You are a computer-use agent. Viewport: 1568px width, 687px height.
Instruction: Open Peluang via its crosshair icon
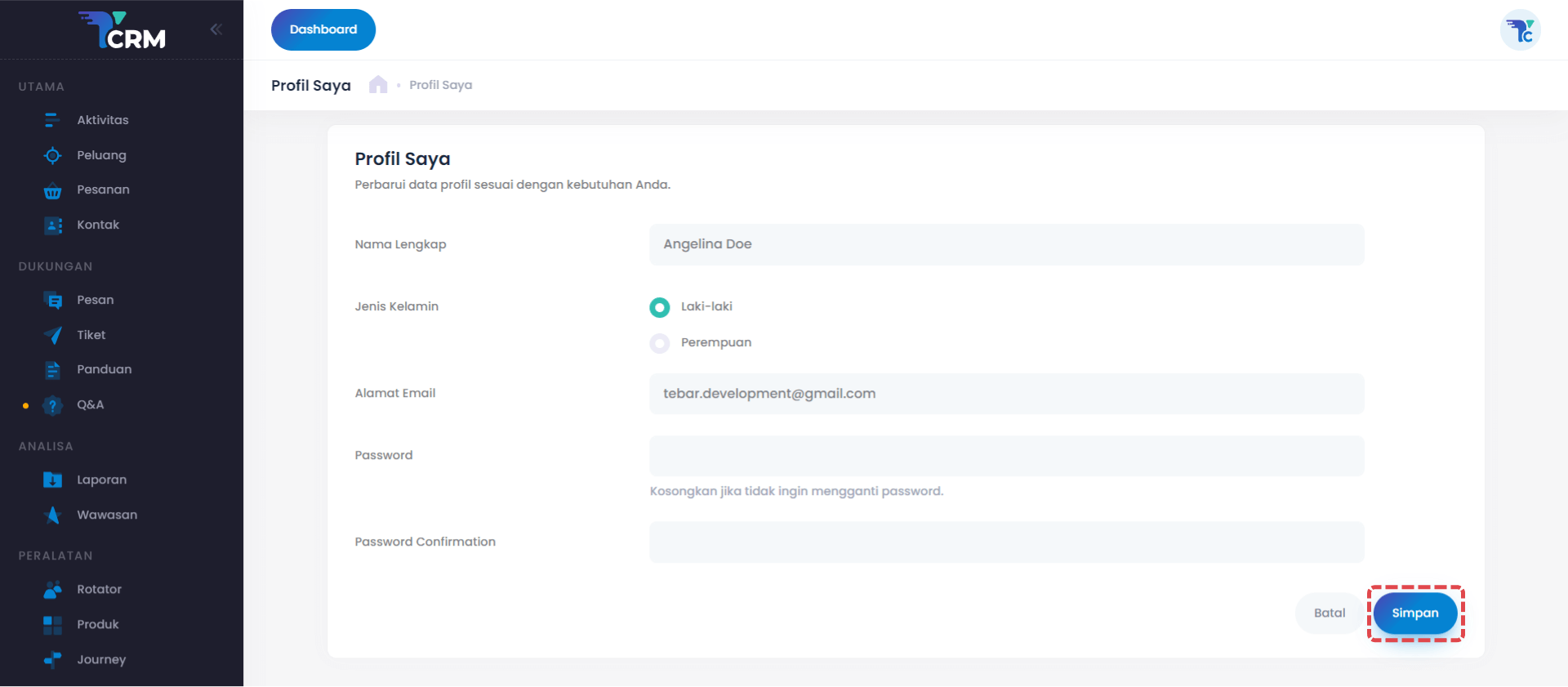click(x=52, y=155)
